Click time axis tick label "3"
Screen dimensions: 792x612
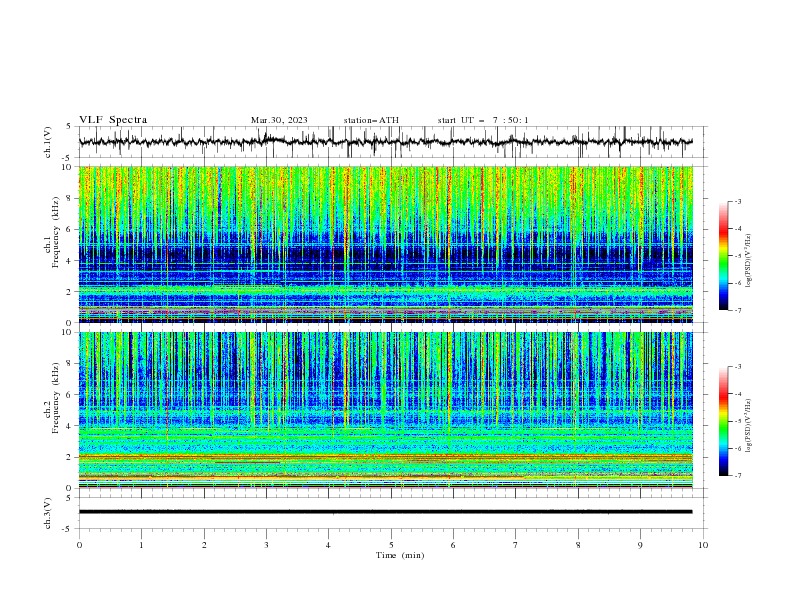point(266,545)
